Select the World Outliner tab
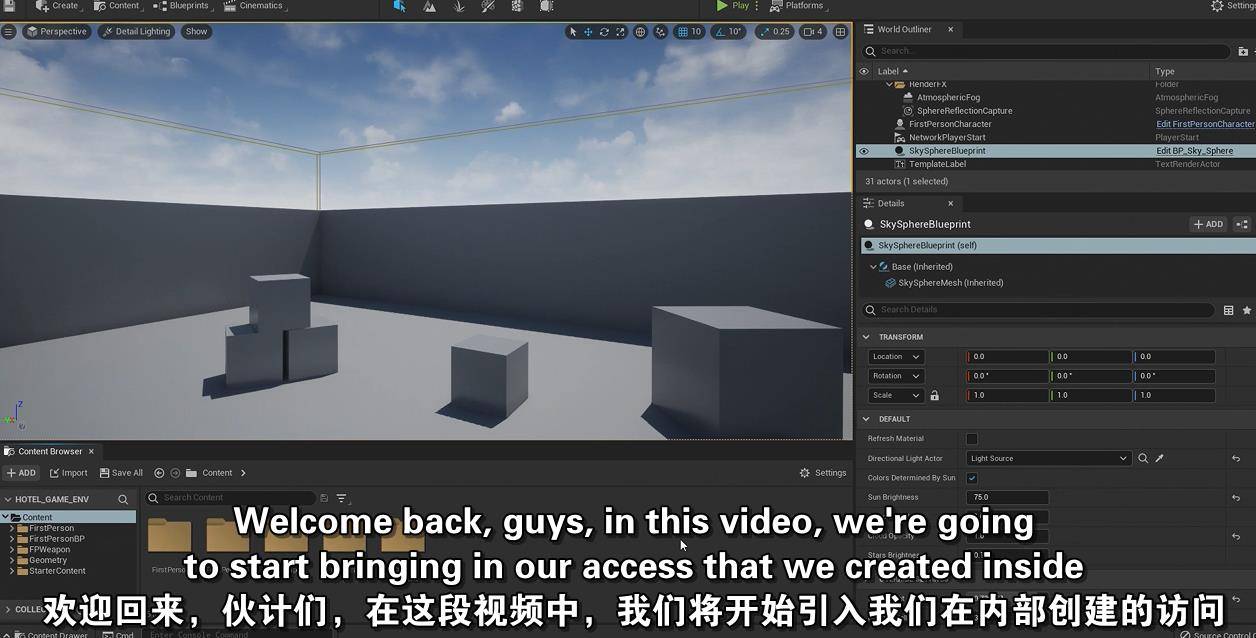 (904, 30)
